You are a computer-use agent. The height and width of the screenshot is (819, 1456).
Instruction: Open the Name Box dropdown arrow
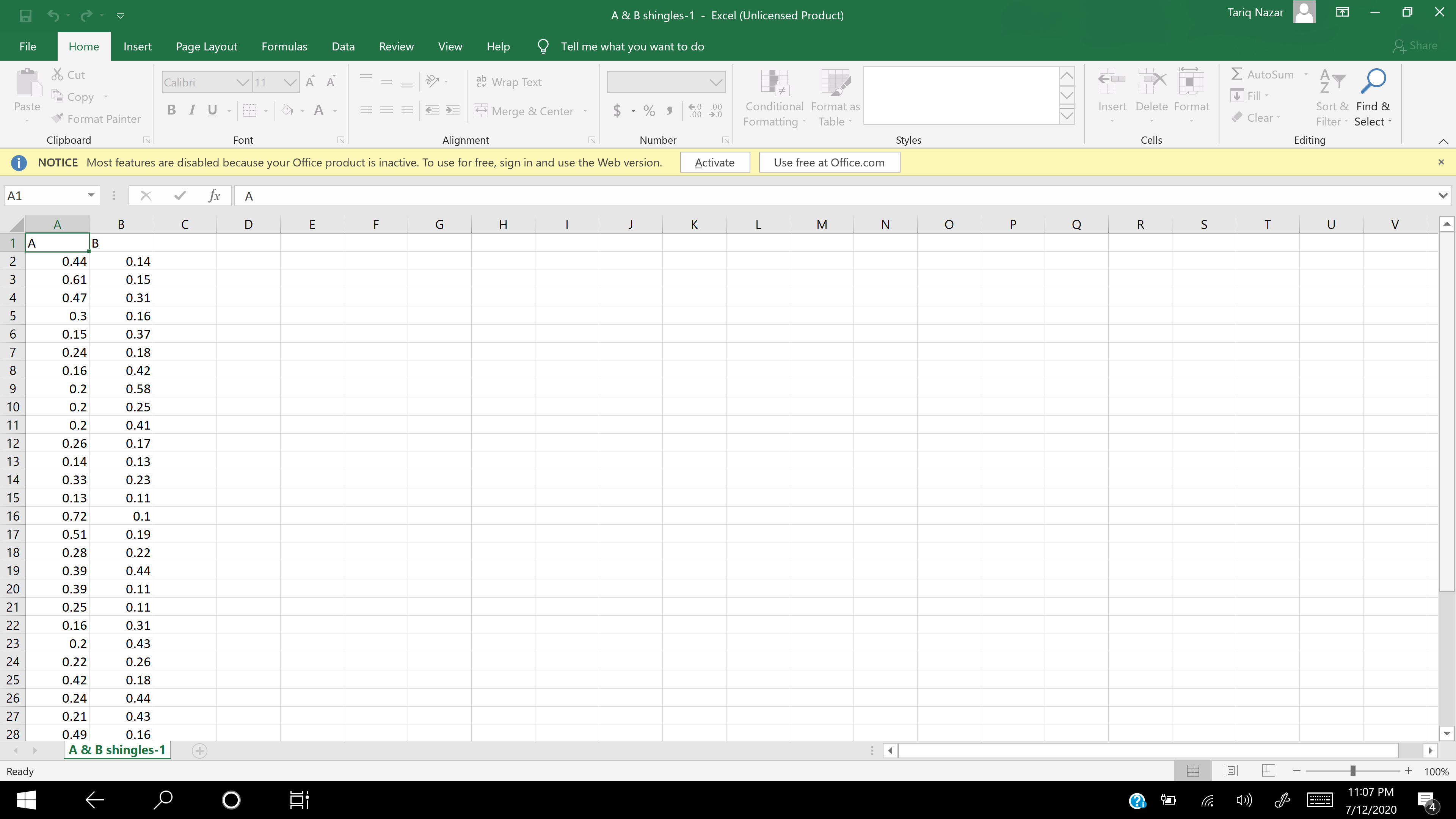91,196
